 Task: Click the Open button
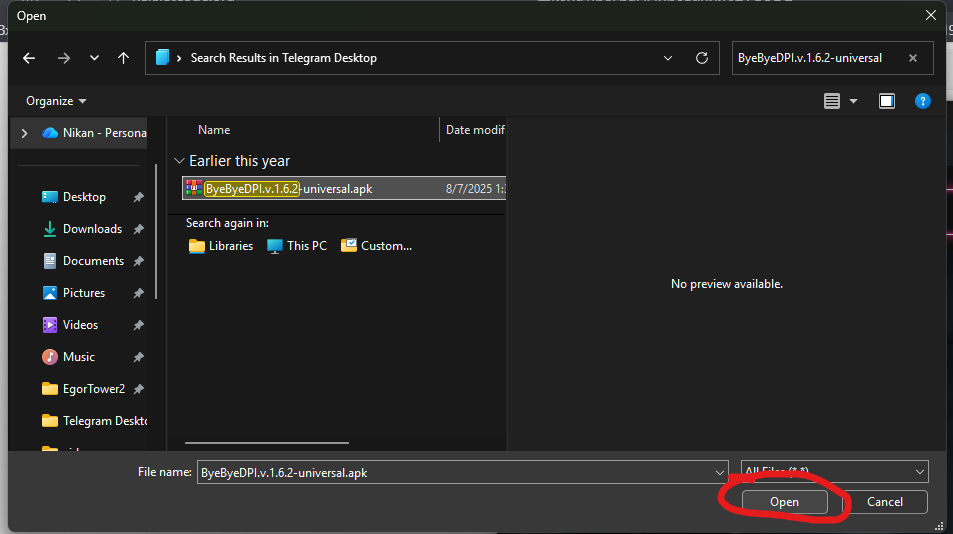pos(785,502)
